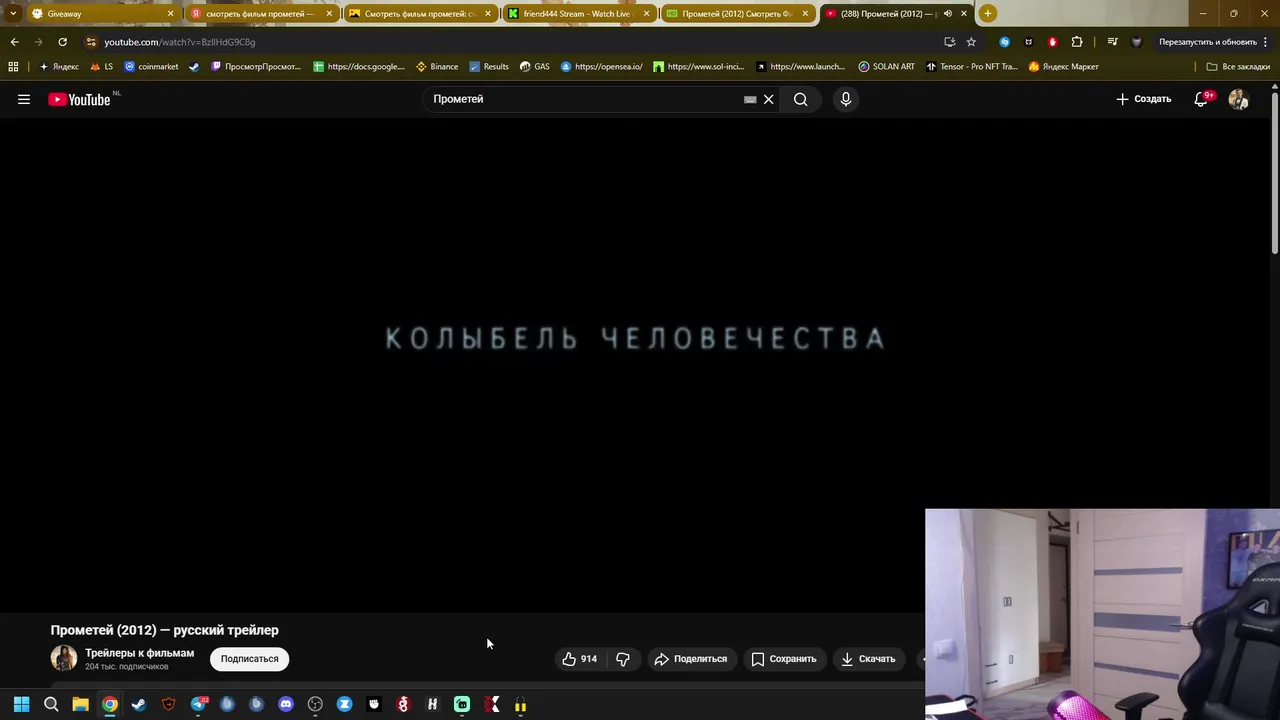This screenshot has width=1280, height=720.
Task: Open Создать menu
Action: pos(1143,99)
